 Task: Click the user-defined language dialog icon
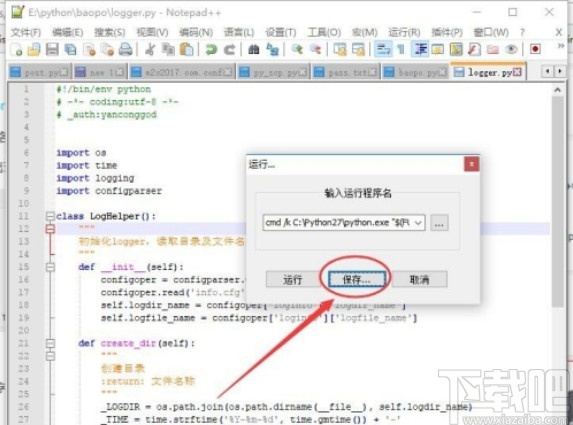[437, 49]
